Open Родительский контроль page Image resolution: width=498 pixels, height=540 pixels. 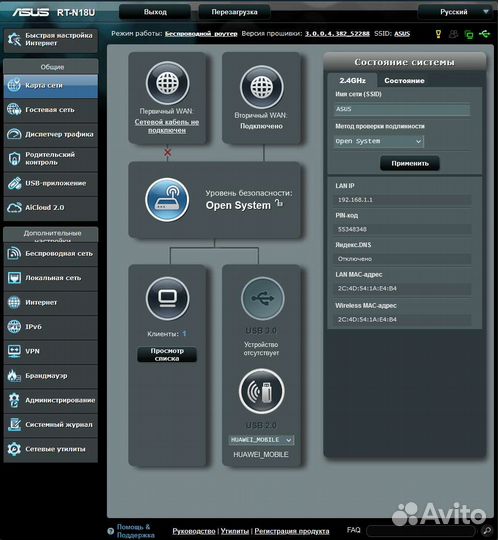pyautogui.click(x=51, y=159)
